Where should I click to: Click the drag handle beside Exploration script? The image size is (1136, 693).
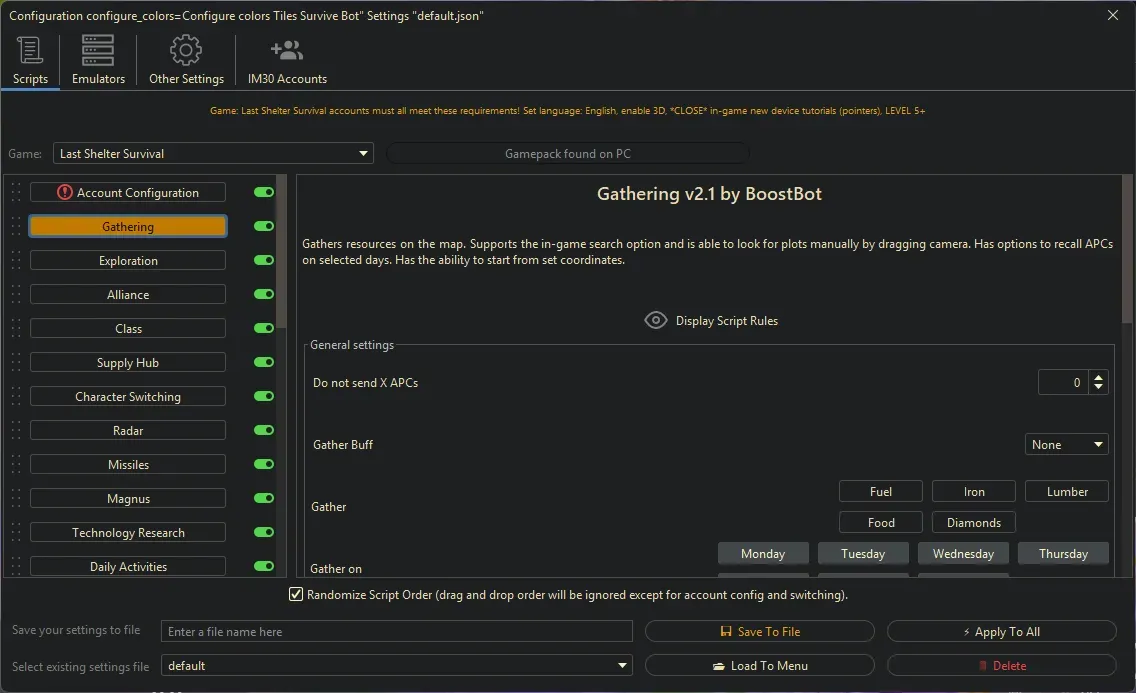coord(16,261)
